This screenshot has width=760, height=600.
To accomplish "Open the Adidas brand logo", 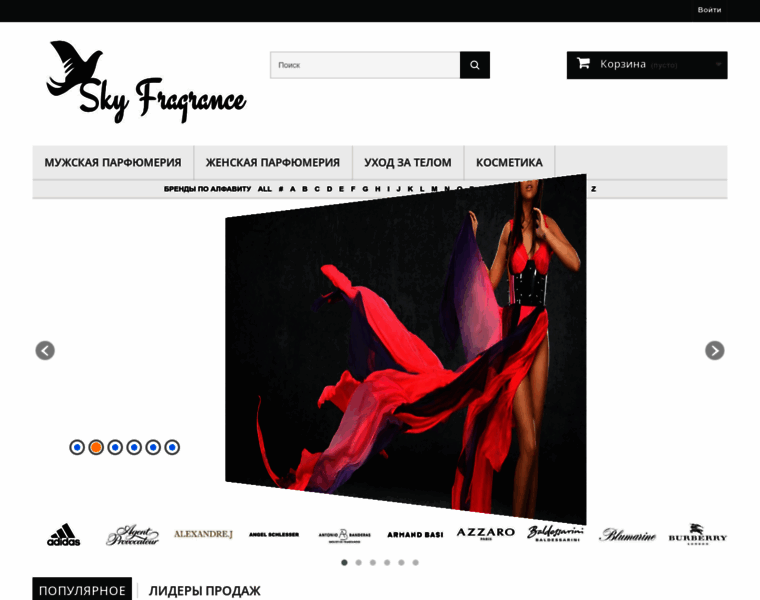I will click(63, 535).
